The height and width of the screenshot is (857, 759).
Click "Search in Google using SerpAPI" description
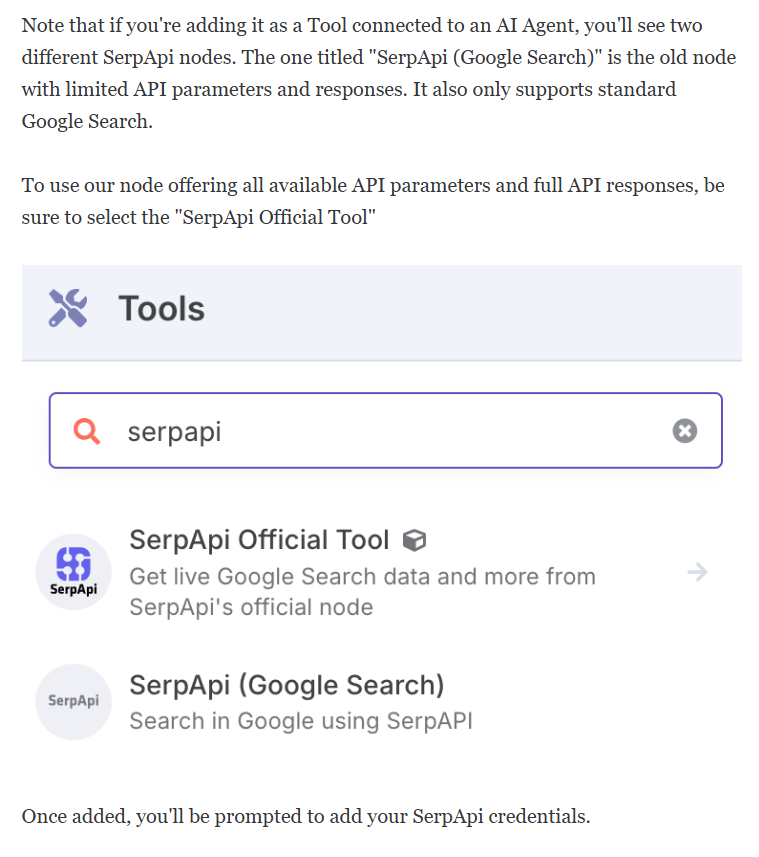pyautogui.click(x=301, y=721)
